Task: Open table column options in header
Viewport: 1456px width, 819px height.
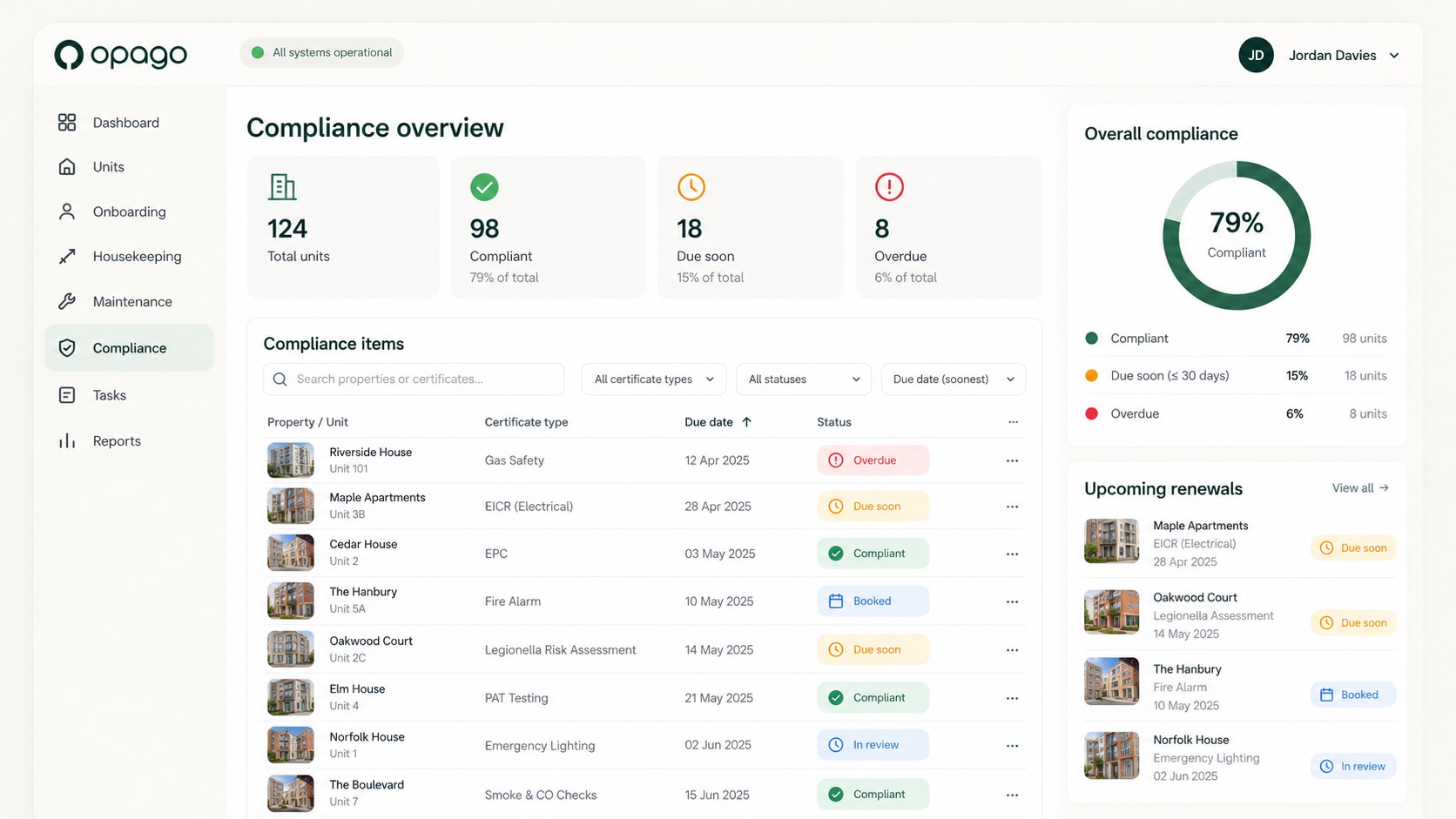Action: 1013,422
